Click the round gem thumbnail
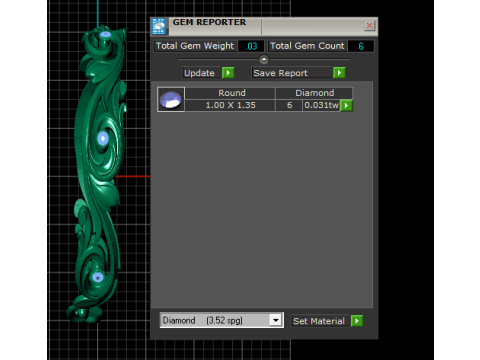The image size is (480, 360). 171,99
